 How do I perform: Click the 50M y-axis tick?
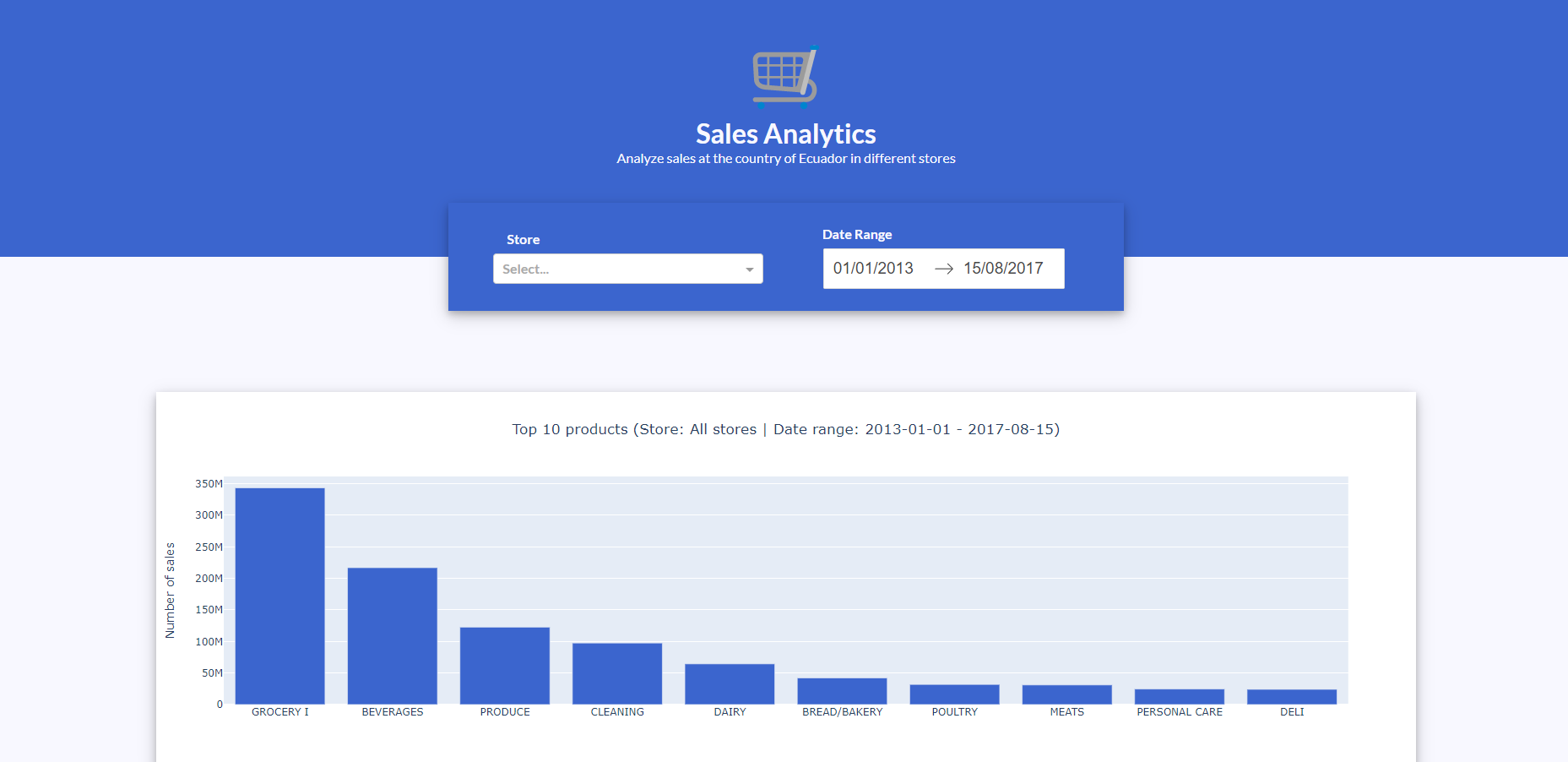click(212, 673)
